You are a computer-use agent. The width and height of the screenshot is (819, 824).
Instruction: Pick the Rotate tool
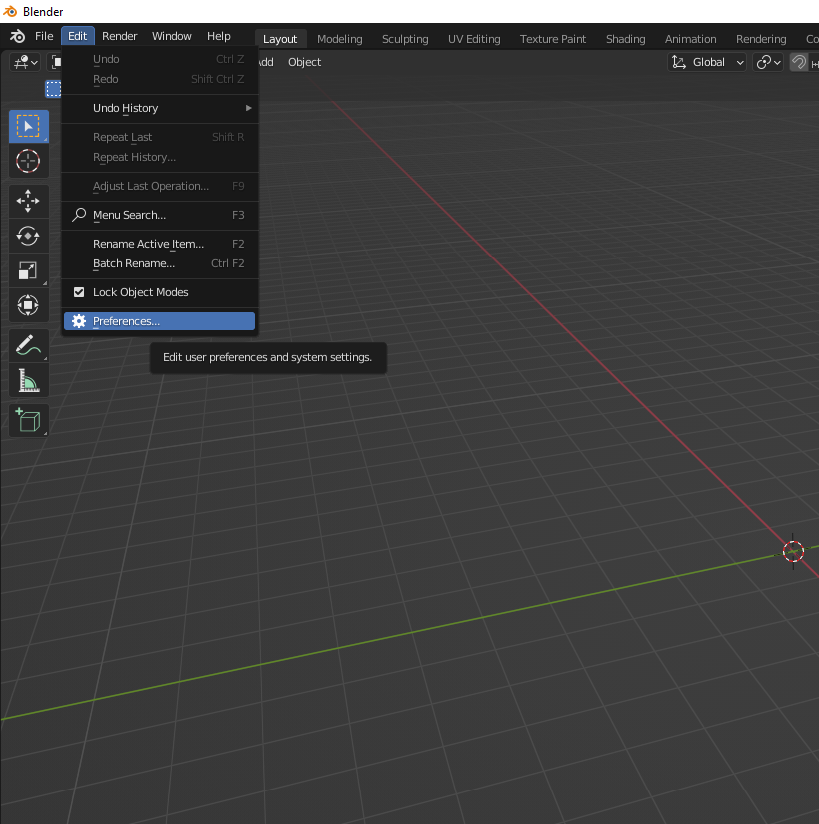click(x=28, y=236)
